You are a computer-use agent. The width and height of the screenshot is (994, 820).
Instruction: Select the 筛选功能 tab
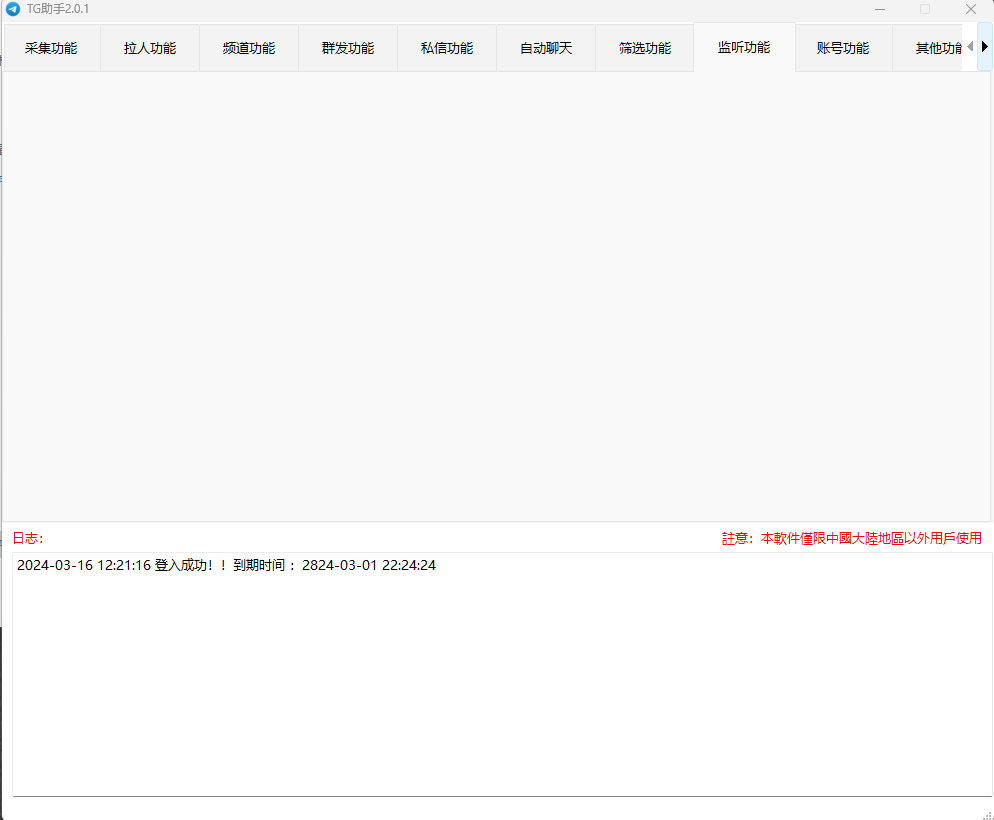tap(645, 48)
